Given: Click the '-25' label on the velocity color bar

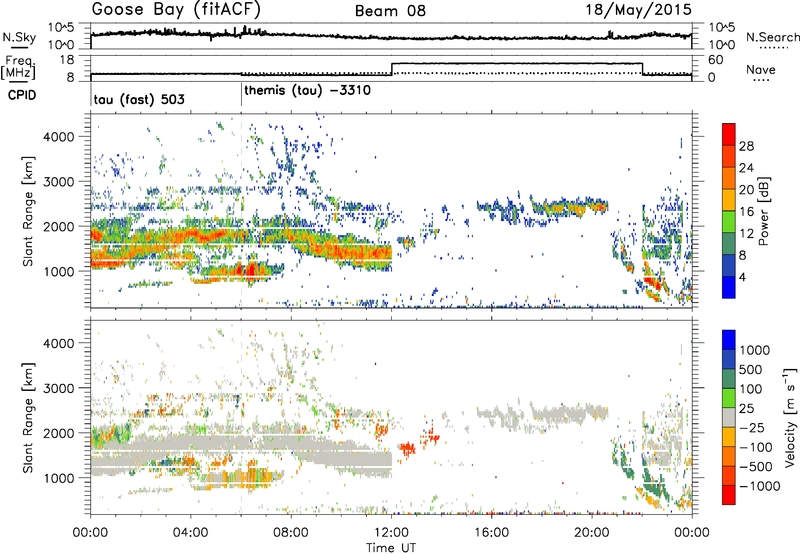Looking at the screenshot, I should click(x=753, y=428).
